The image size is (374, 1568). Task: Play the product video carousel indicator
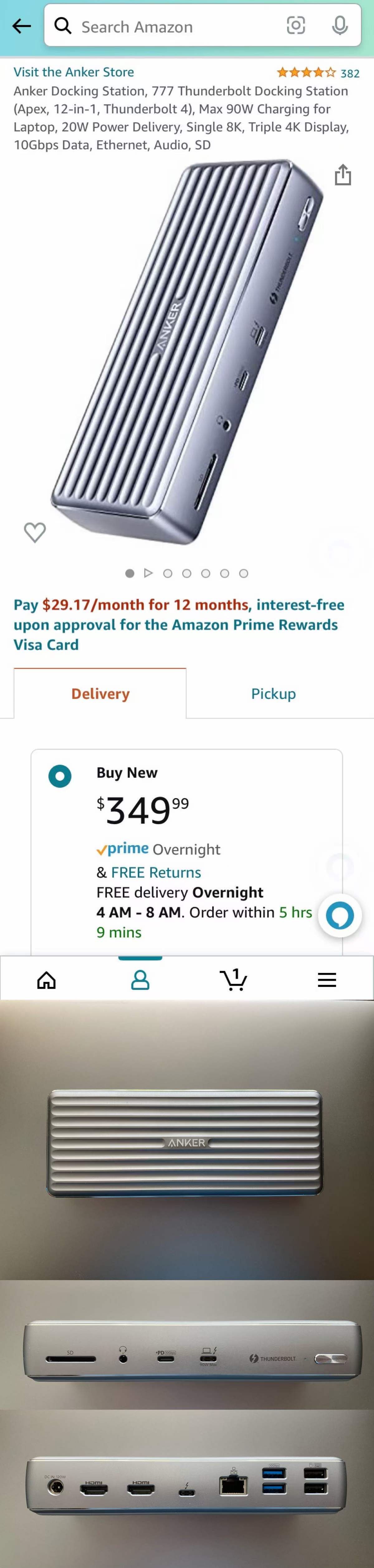(148, 573)
